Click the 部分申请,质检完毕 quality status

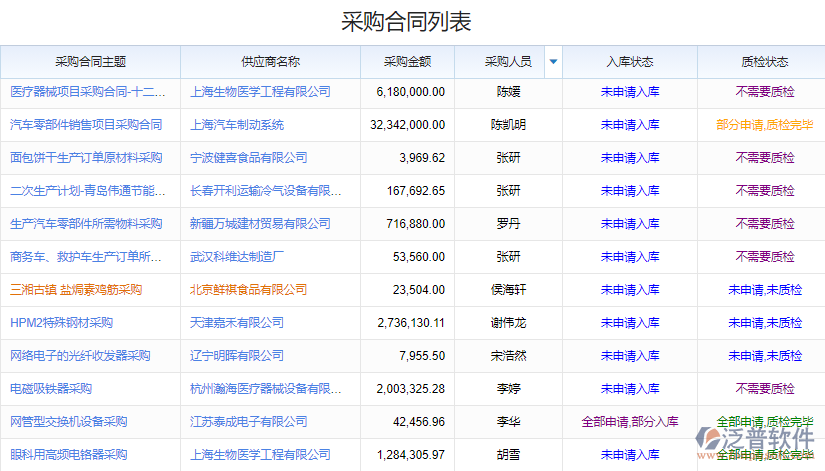[764, 125]
